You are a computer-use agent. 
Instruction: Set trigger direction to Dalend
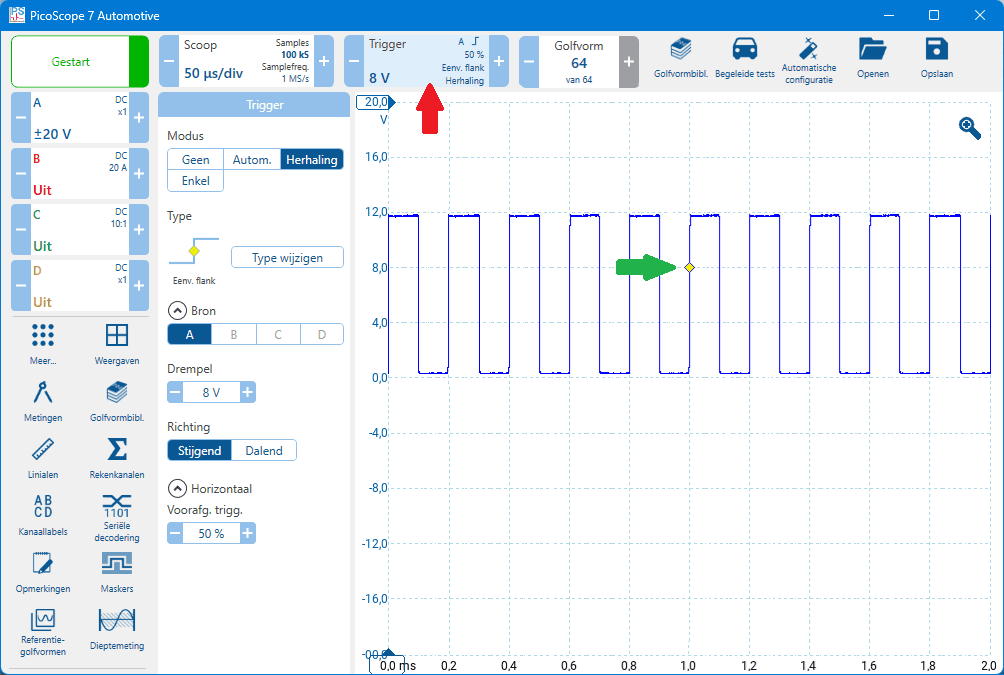click(264, 451)
